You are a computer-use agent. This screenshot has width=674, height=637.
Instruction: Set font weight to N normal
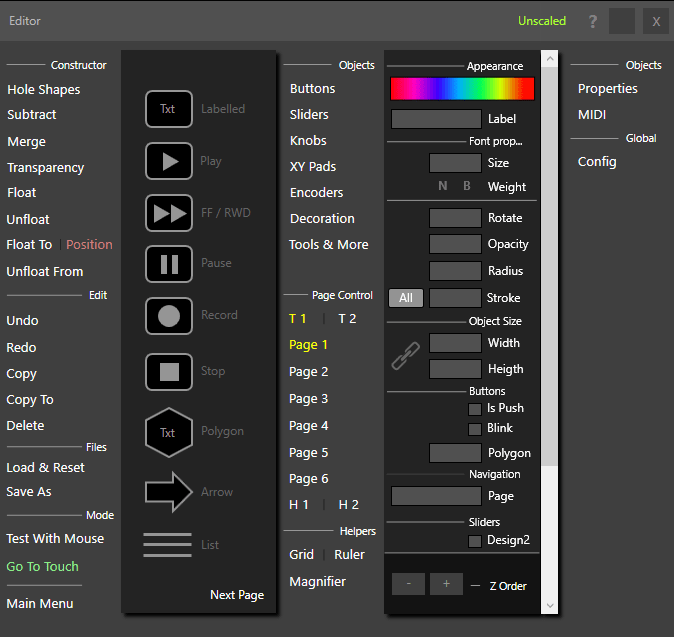(x=443, y=186)
